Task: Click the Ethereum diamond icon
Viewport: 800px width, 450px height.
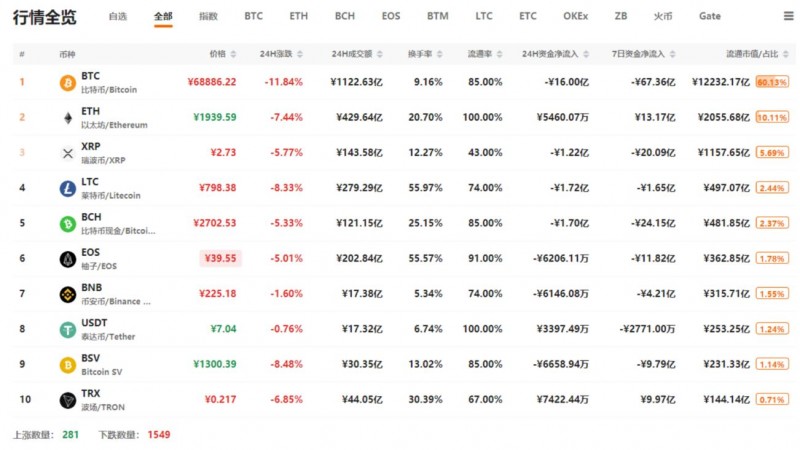Action: tap(67, 117)
